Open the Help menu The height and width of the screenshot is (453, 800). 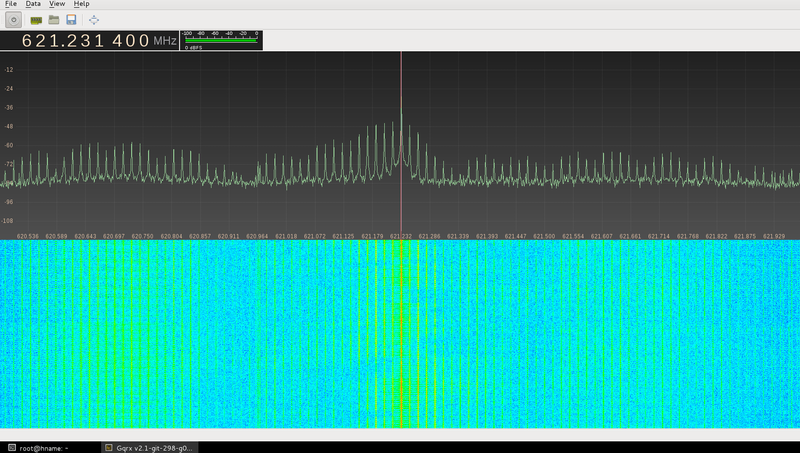click(x=81, y=4)
